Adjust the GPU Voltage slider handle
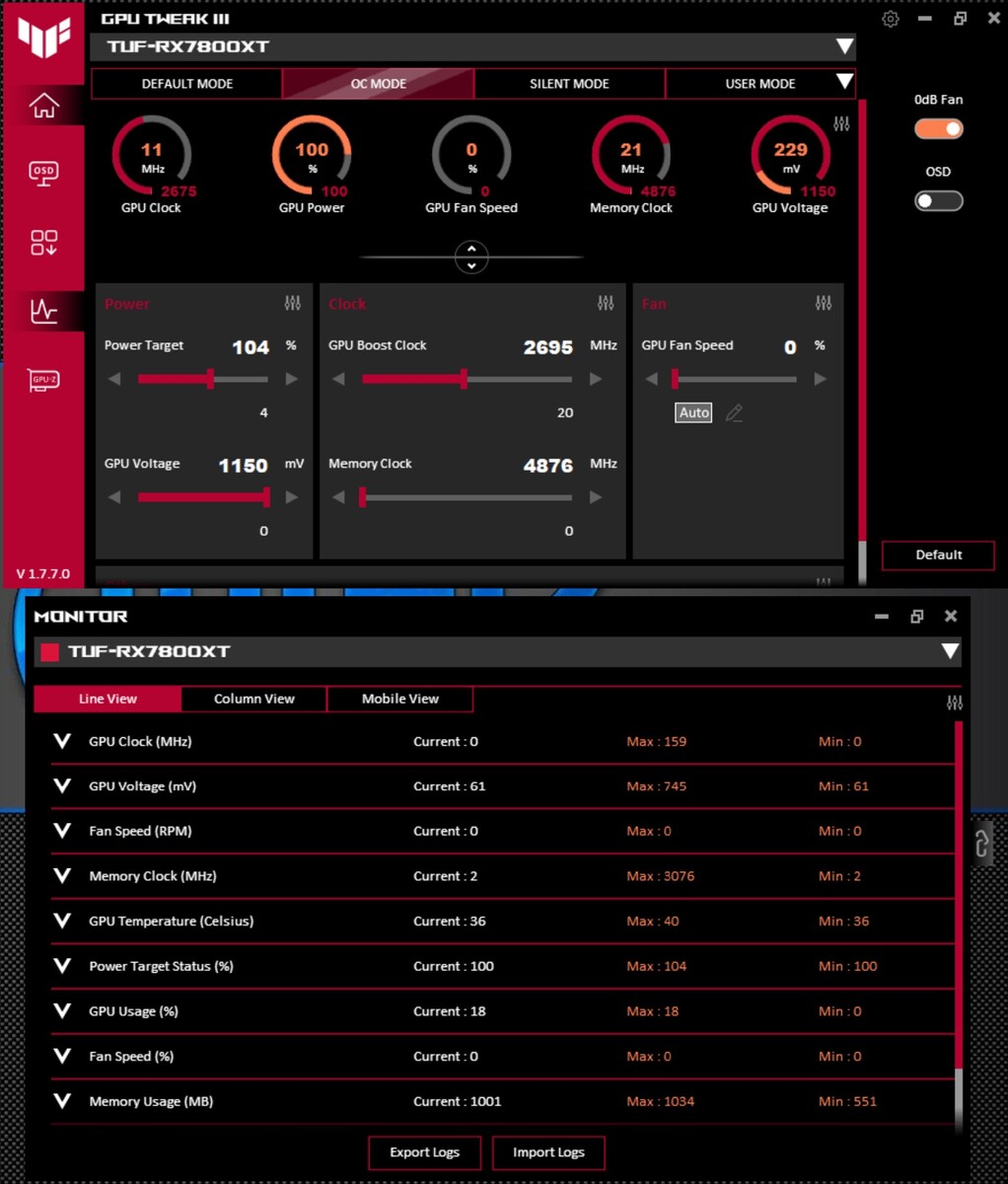The height and width of the screenshot is (1184, 1008). 266,497
